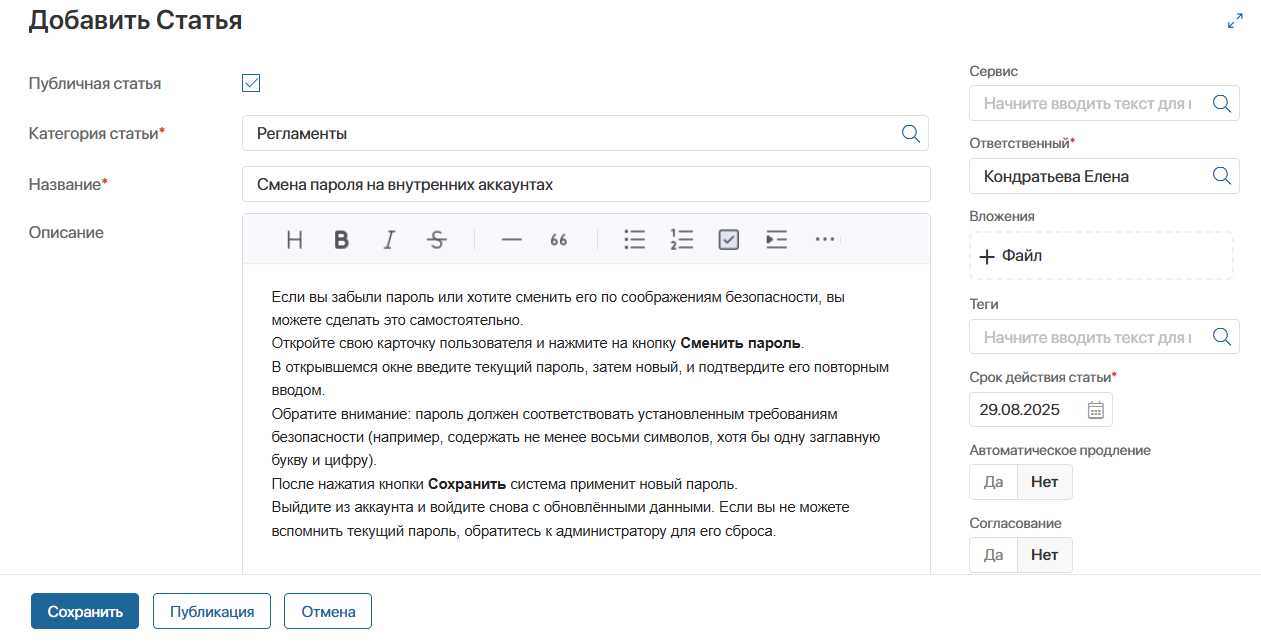The width and height of the screenshot is (1261, 642).
Task: Toggle bold formatting in the editor
Action: click(342, 239)
